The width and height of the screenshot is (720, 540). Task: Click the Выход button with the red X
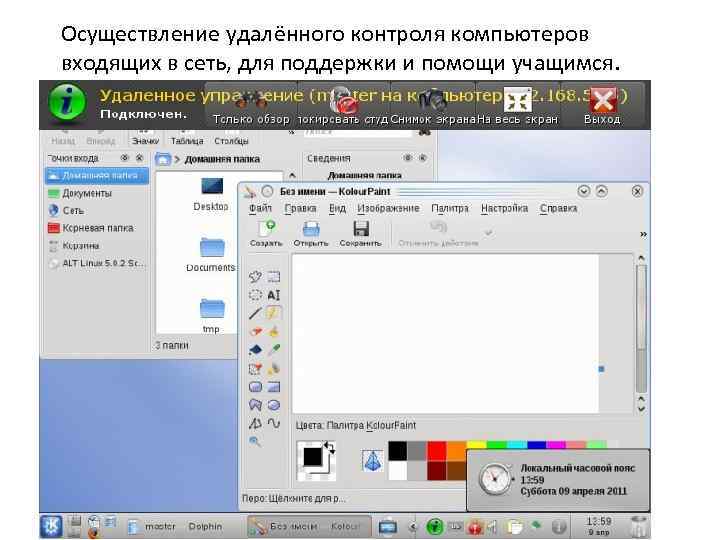[x=602, y=106]
